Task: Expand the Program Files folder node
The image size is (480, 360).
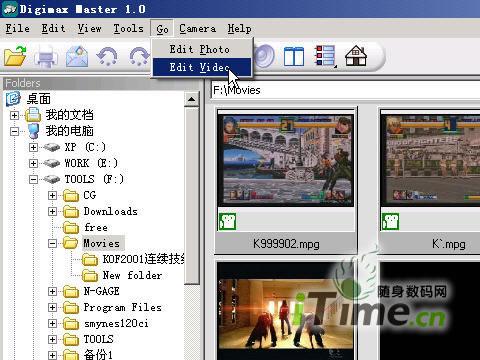Action: pos(52,307)
